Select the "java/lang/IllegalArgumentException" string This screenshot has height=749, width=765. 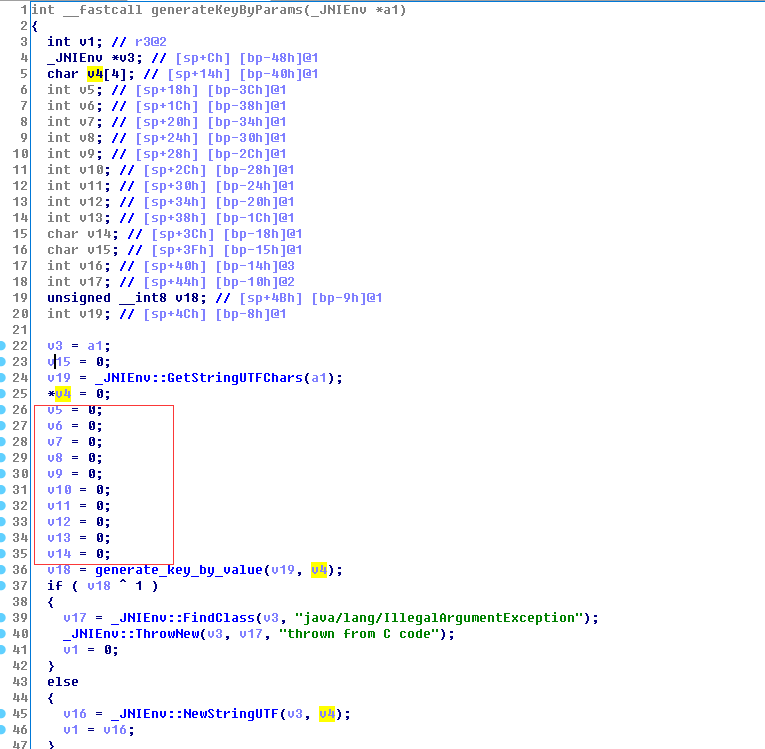[x=440, y=618]
